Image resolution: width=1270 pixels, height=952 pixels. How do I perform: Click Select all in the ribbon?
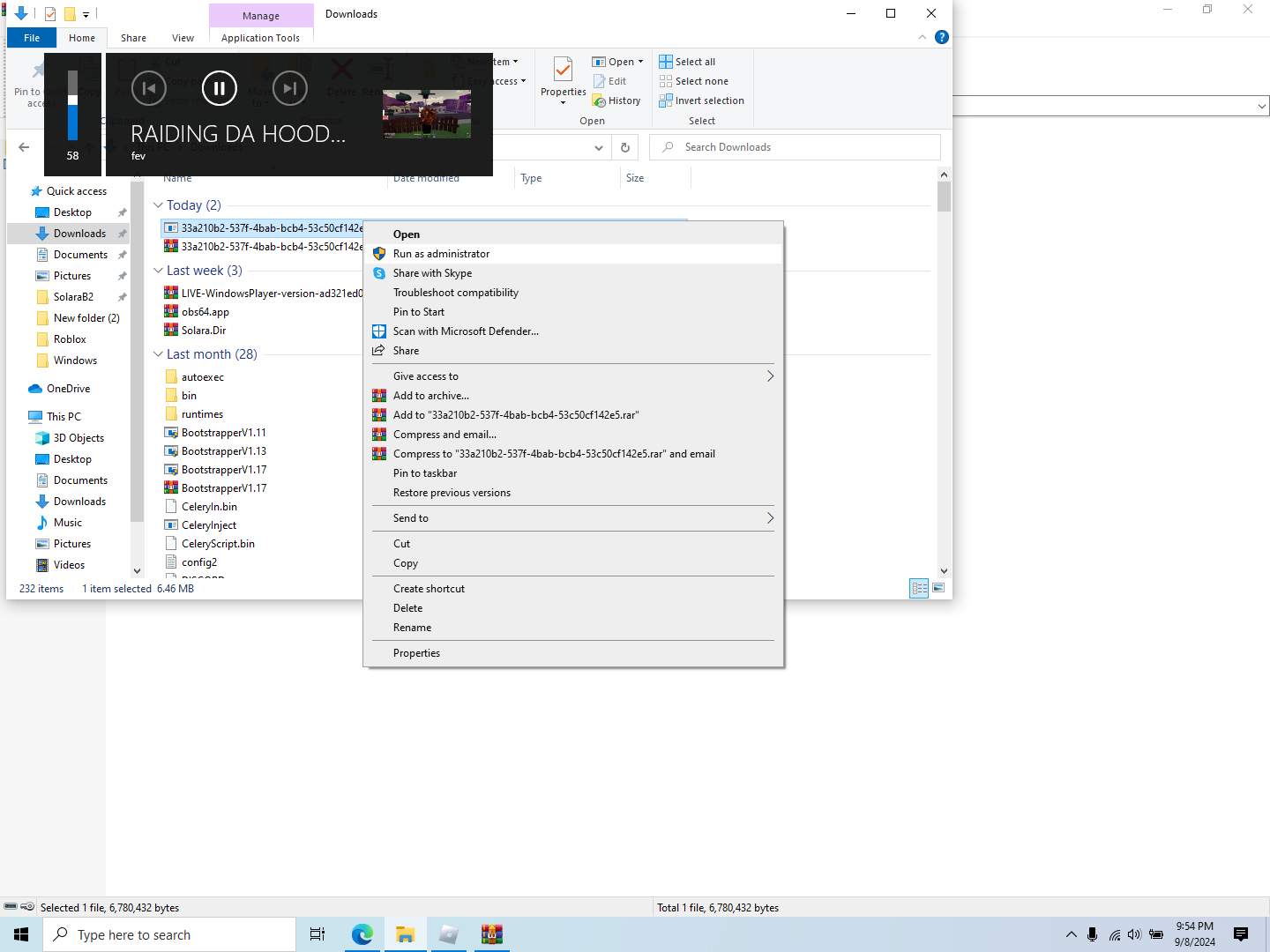687,62
